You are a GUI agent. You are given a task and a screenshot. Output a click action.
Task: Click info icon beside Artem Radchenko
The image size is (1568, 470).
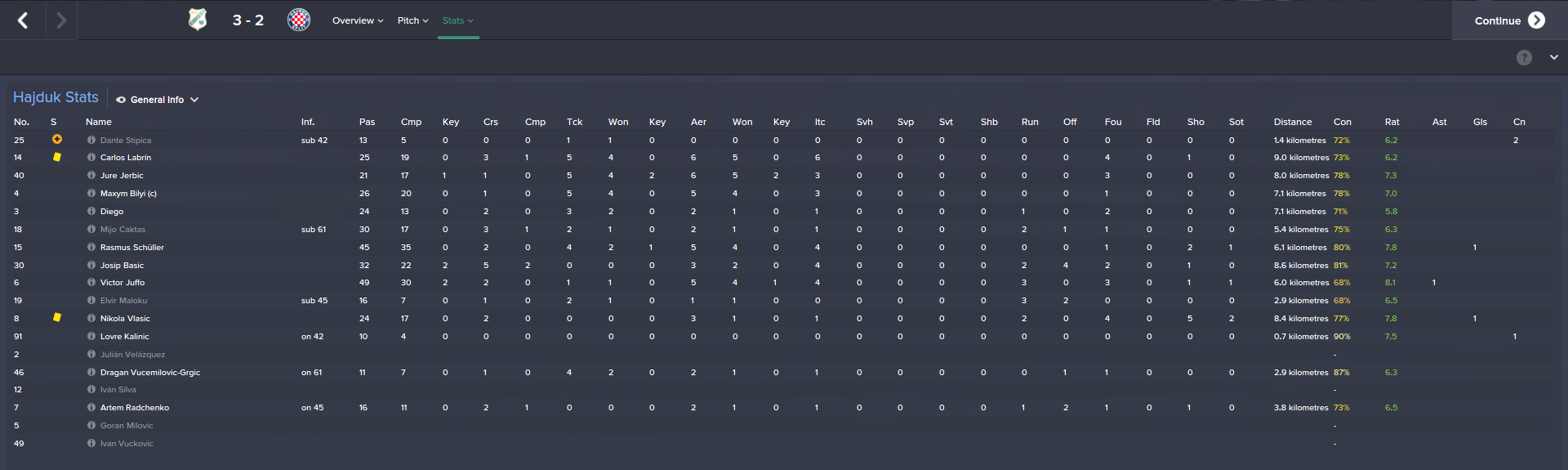coord(91,408)
